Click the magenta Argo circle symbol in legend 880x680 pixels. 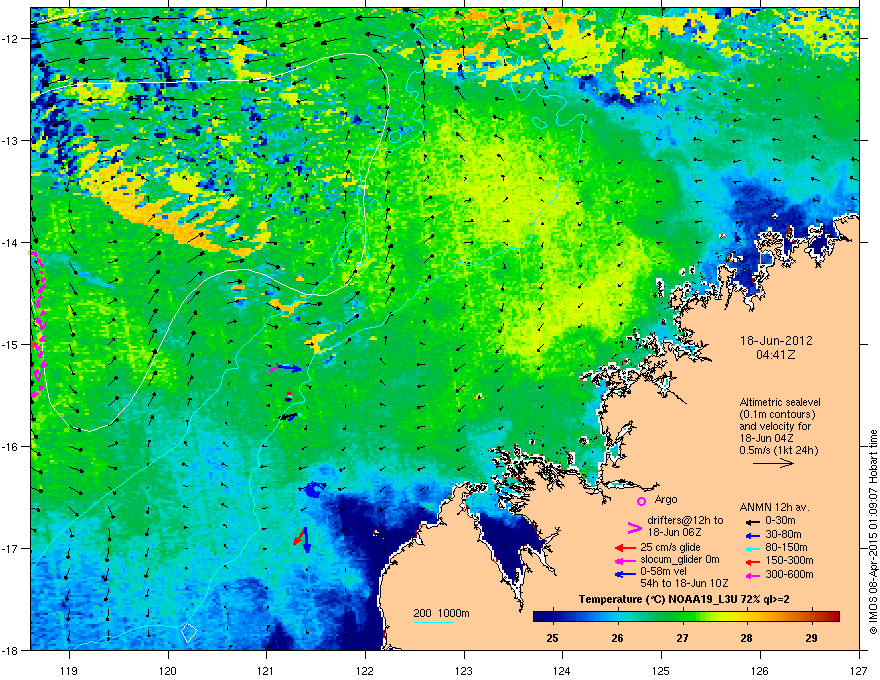[x=641, y=501]
